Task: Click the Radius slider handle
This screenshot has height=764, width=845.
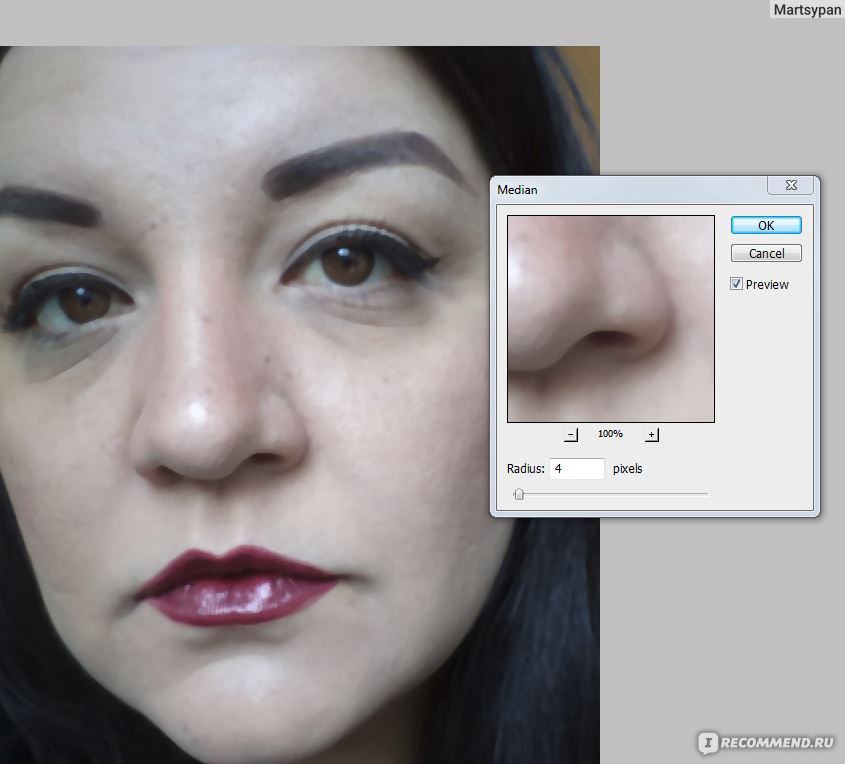Action: (x=519, y=494)
